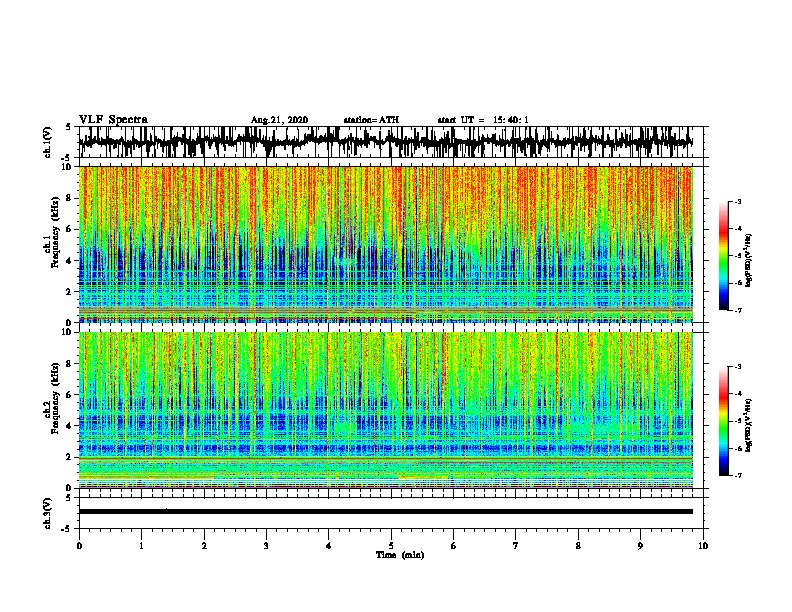The width and height of the screenshot is (792, 612).
Task: Click the "ch.1(V)" axis label
Action: click(x=47, y=142)
